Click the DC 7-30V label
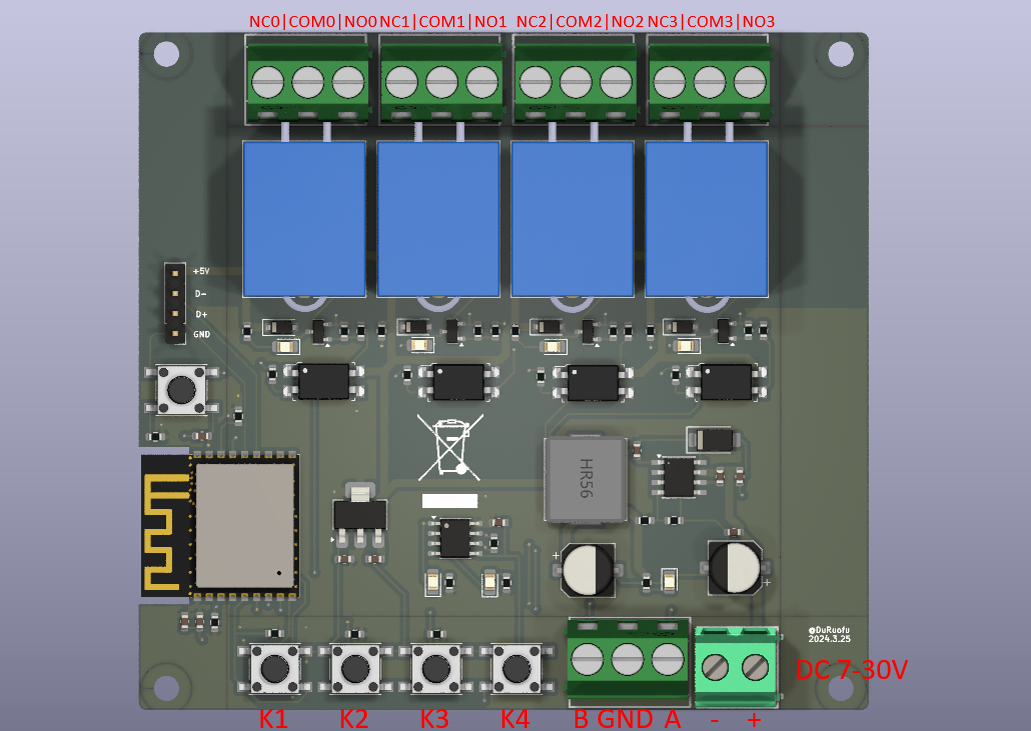The height and width of the screenshot is (731, 1031). tap(851, 670)
